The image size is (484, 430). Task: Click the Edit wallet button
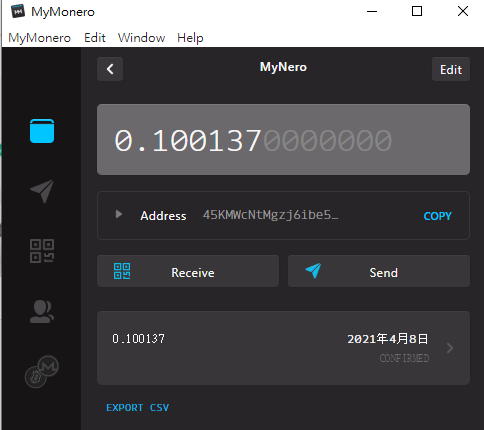click(x=451, y=69)
